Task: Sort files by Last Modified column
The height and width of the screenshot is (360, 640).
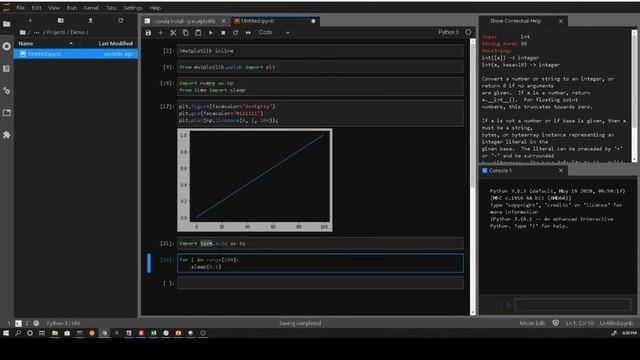Action: (x=116, y=43)
